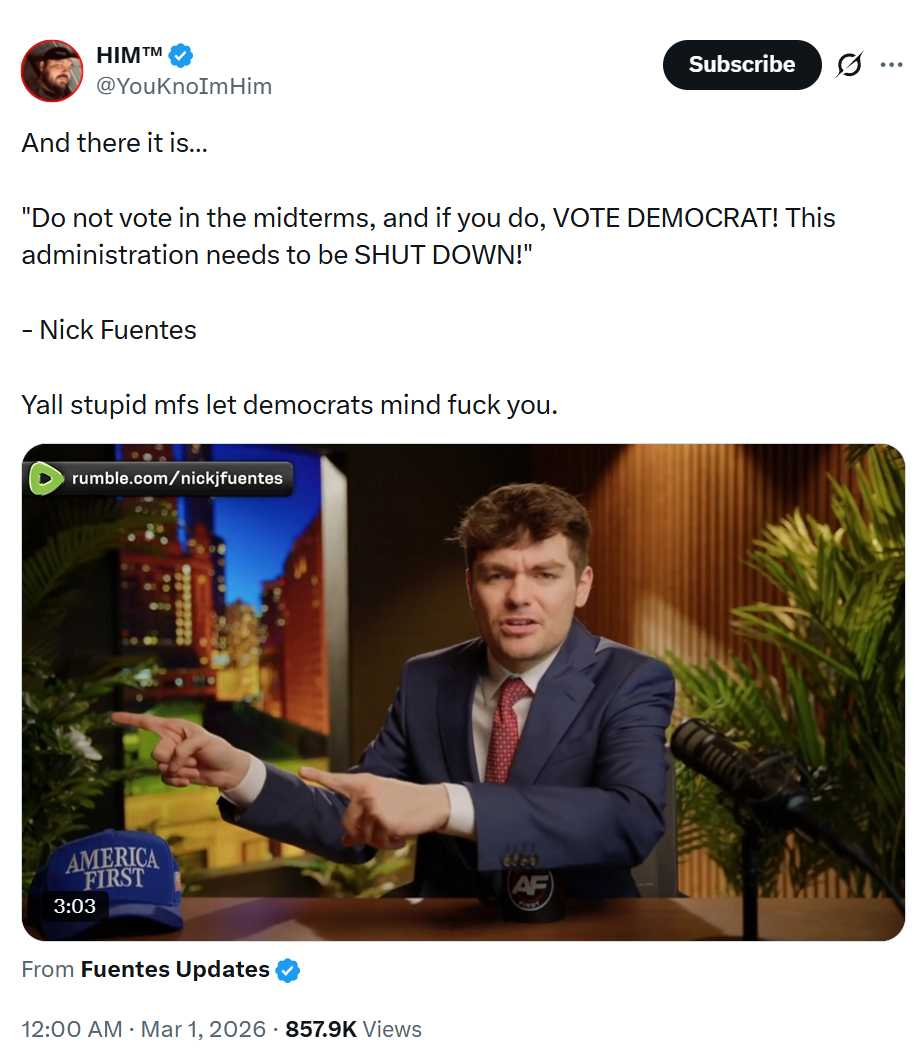This screenshot has height=1064, width=923.
Task: Click the blue verified badge beside HIM™
Action: click(181, 55)
